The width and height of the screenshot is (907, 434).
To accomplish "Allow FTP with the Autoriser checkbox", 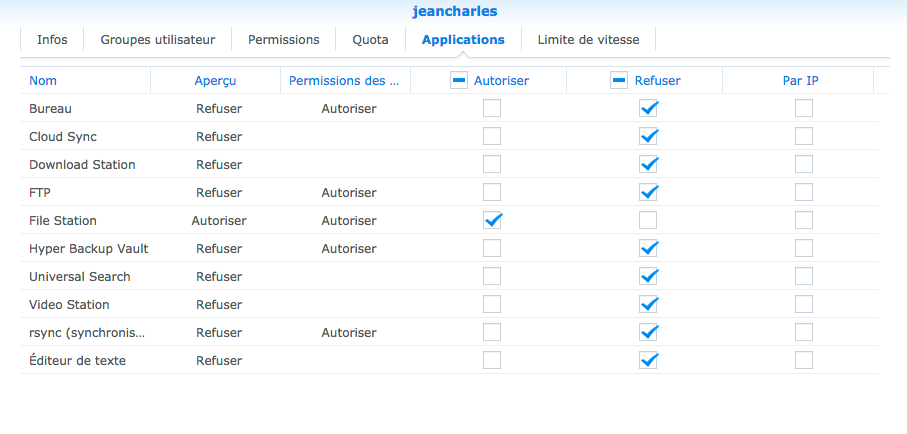I will click(492, 192).
